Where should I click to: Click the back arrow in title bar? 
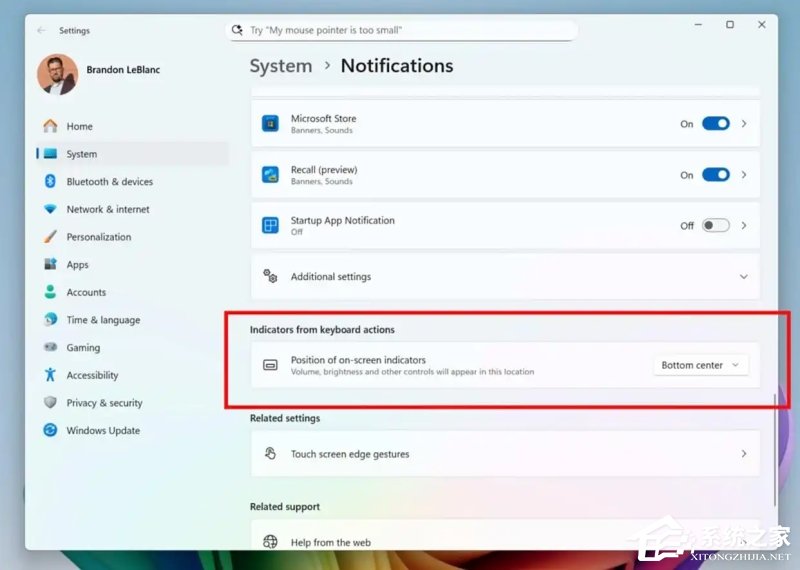(41, 31)
